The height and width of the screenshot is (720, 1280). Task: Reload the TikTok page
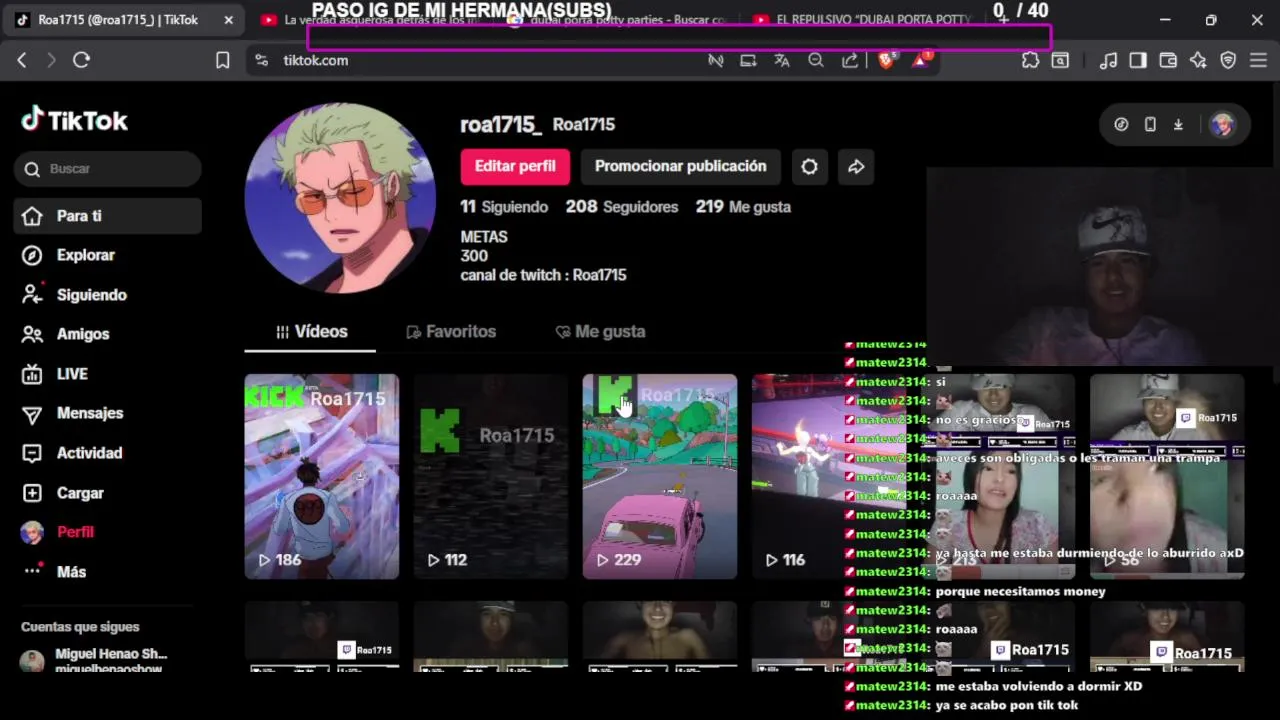82,60
